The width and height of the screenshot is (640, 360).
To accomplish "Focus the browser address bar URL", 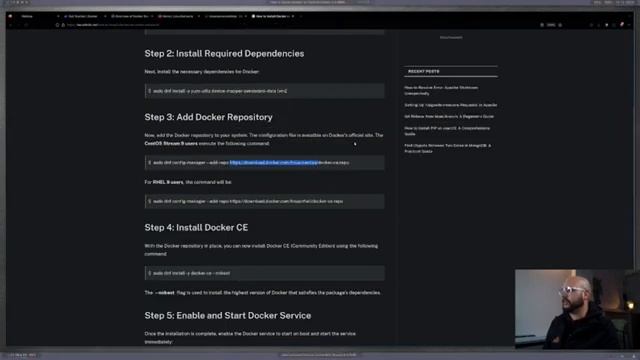I will coord(113,25).
